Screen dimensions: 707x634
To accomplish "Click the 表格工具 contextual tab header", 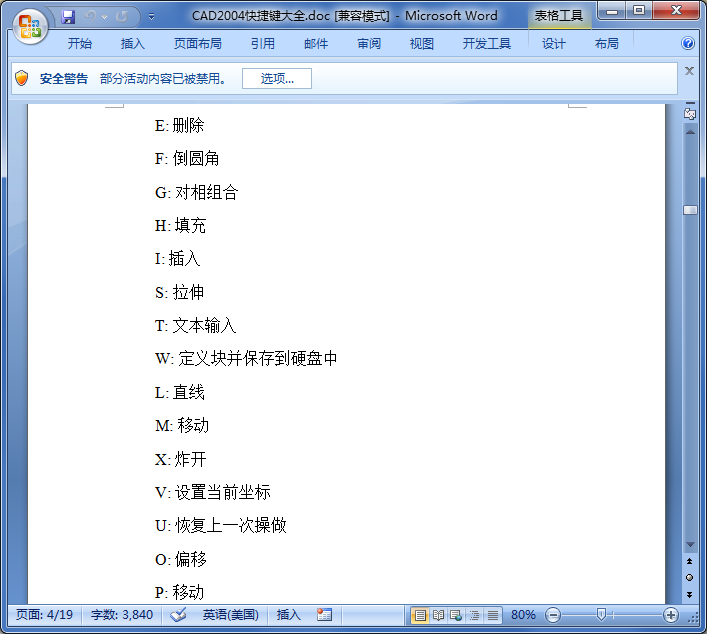I will (559, 16).
